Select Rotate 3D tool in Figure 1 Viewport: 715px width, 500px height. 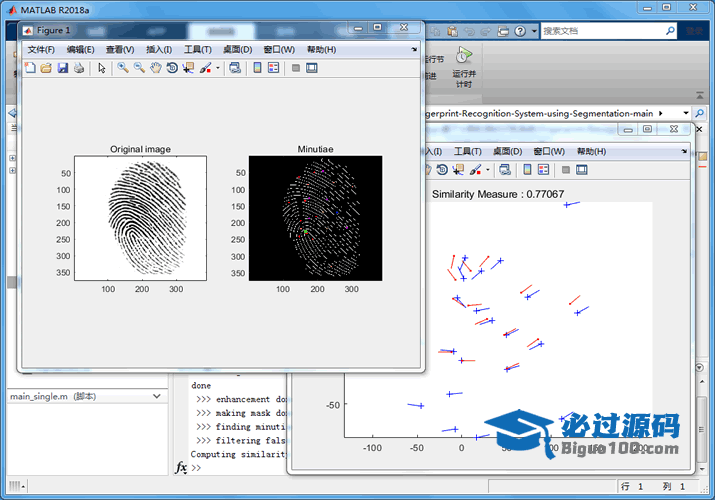click(x=171, y=68)
